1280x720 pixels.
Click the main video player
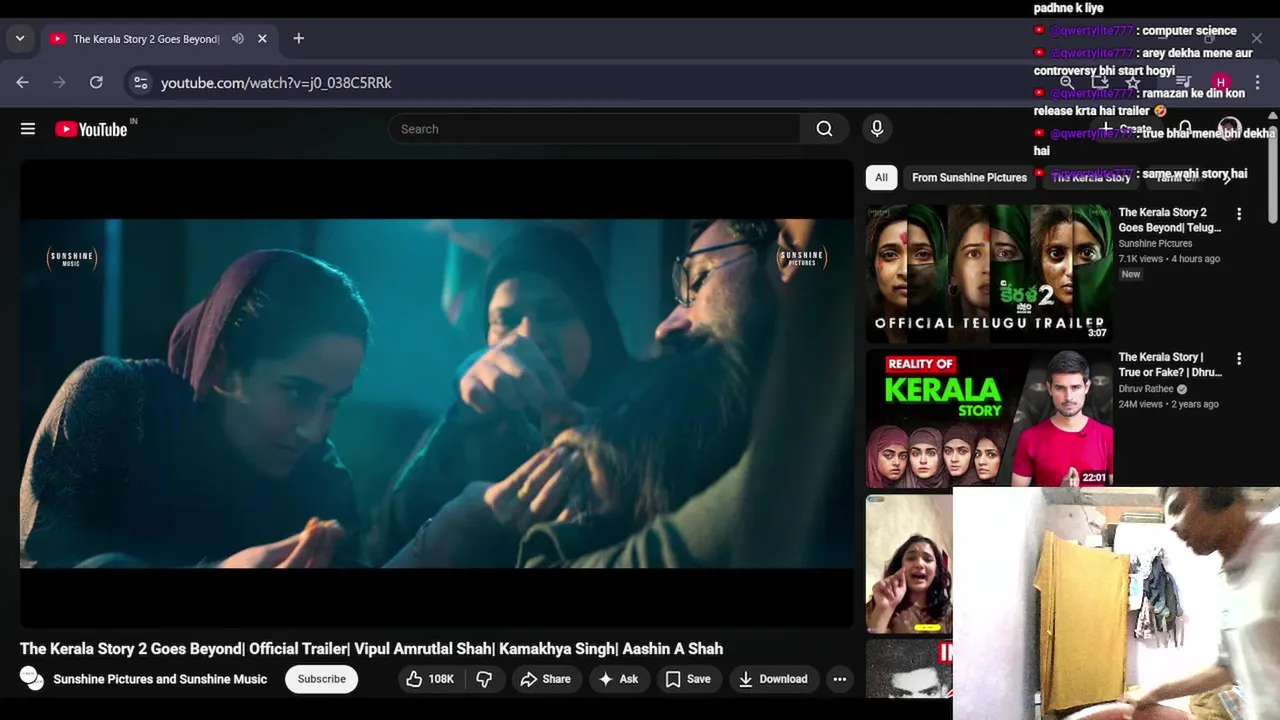pyautogui.click(x=437, y=393)
